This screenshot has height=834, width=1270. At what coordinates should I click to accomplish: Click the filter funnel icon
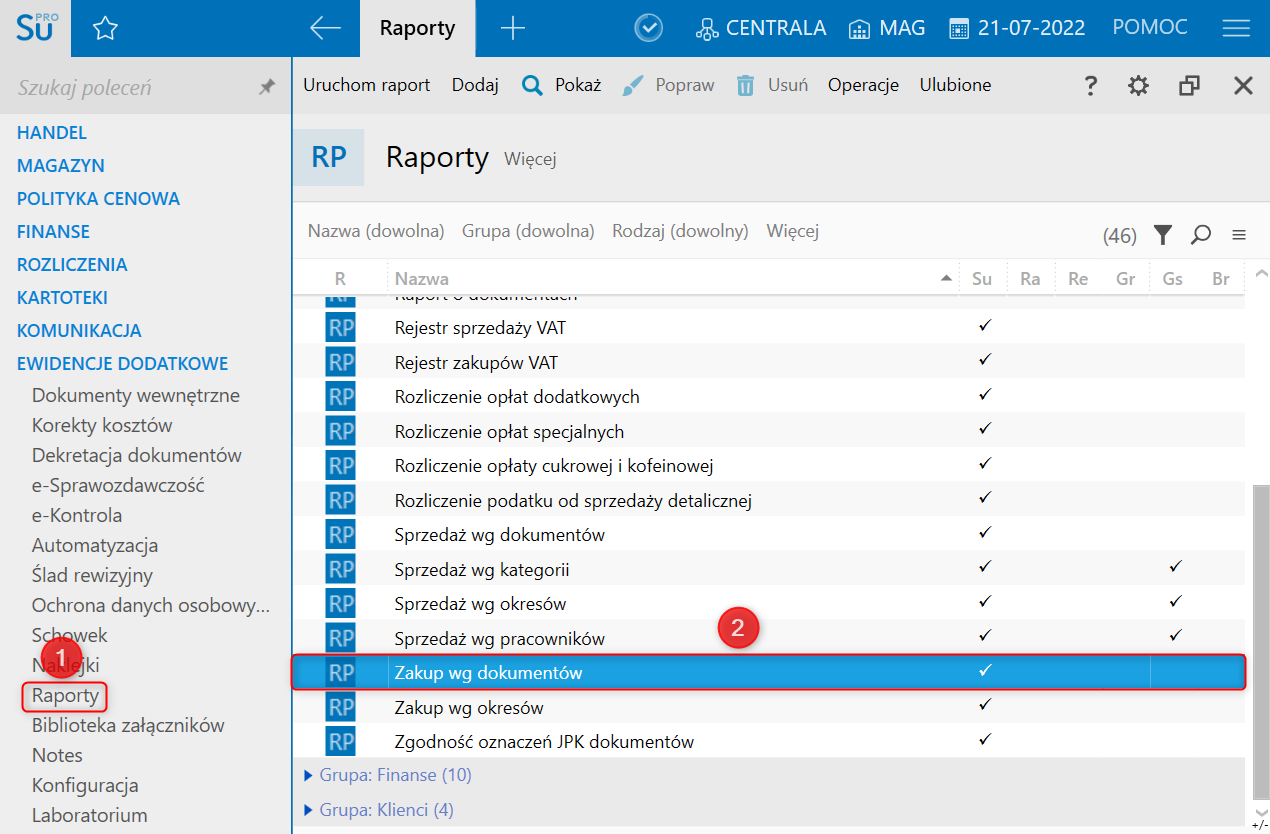click(x=1162, y=235)
